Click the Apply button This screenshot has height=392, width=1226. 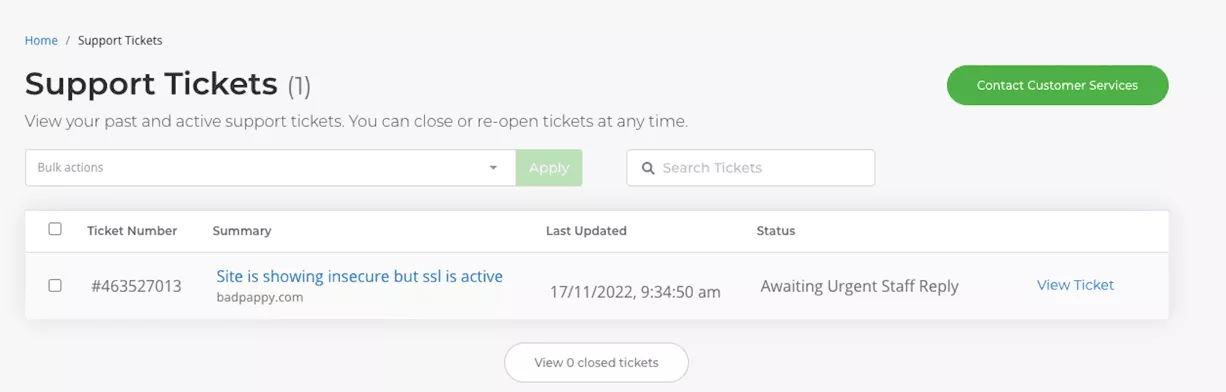pos(549,168)
